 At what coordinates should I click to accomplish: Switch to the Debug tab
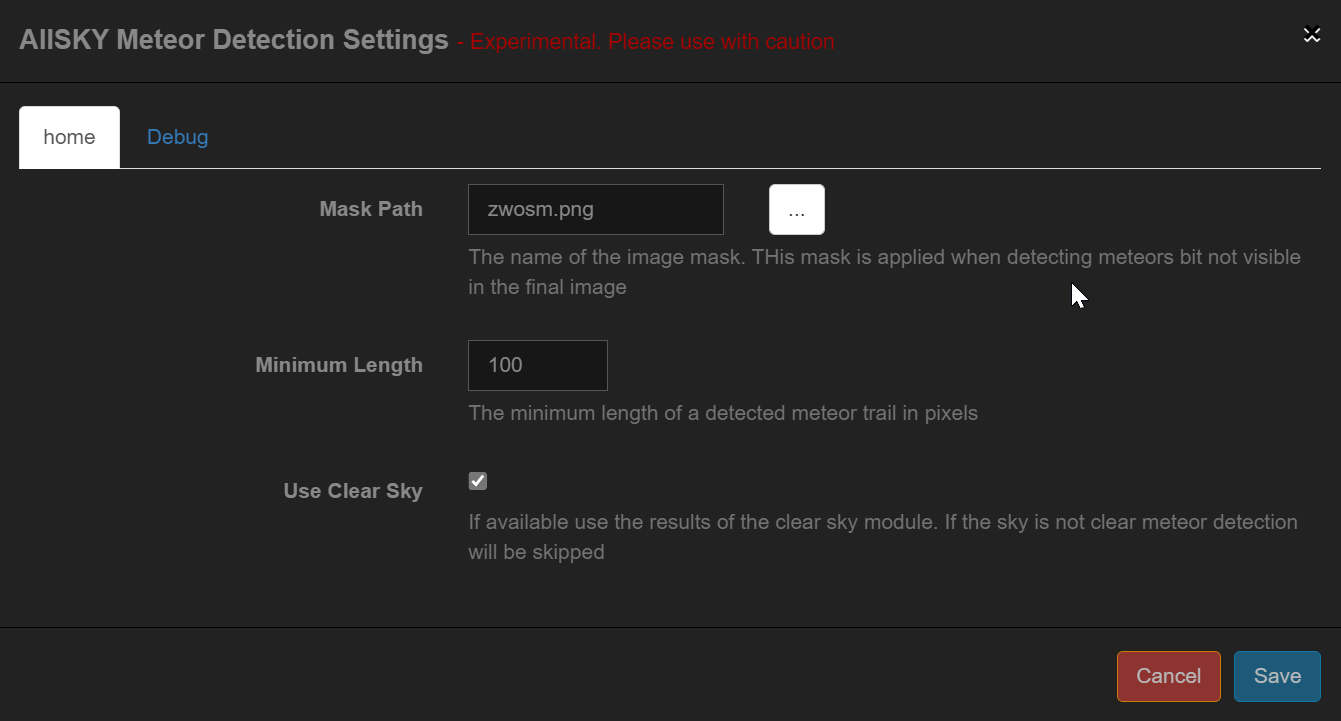pos(177,137)
